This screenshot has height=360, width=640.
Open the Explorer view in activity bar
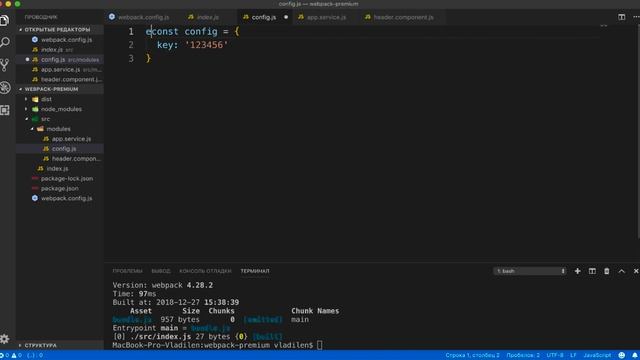[x=5, y=20]
